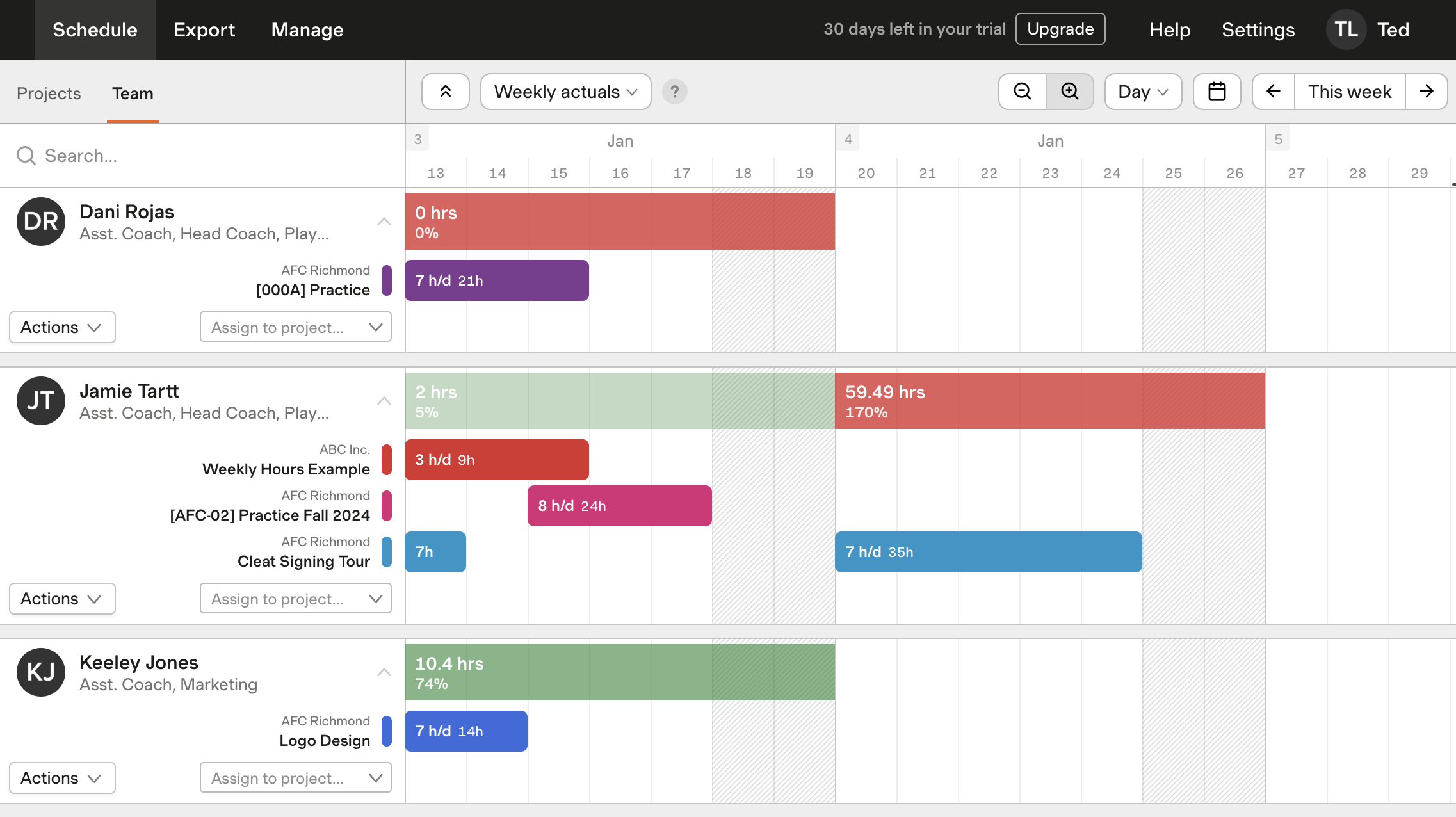Image resolution: width=1456 pixels, height=817 pixels.
Task: Collapse all rows with double-chevron button
Action: click(x=446, y=92)
